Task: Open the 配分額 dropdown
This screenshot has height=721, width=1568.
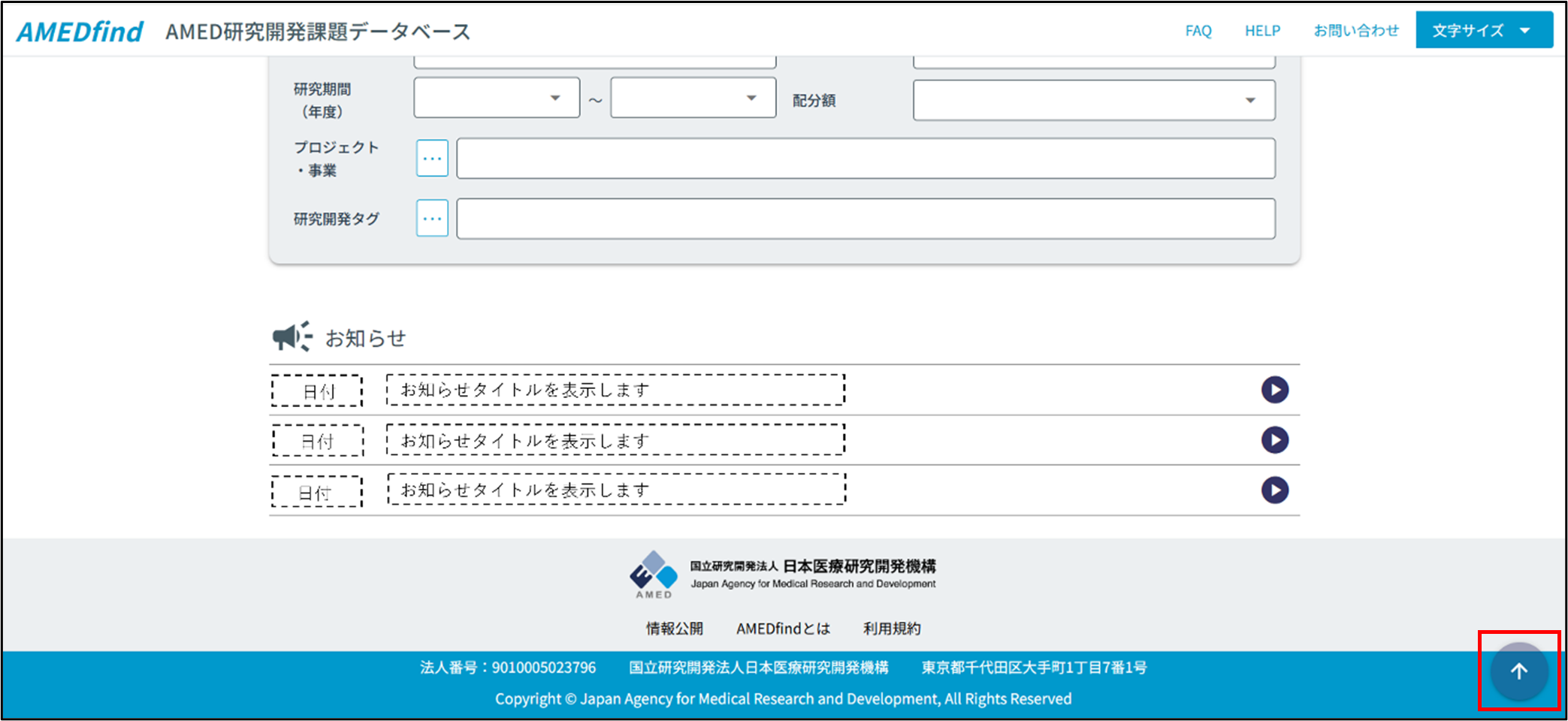Action: (1093, 101)
